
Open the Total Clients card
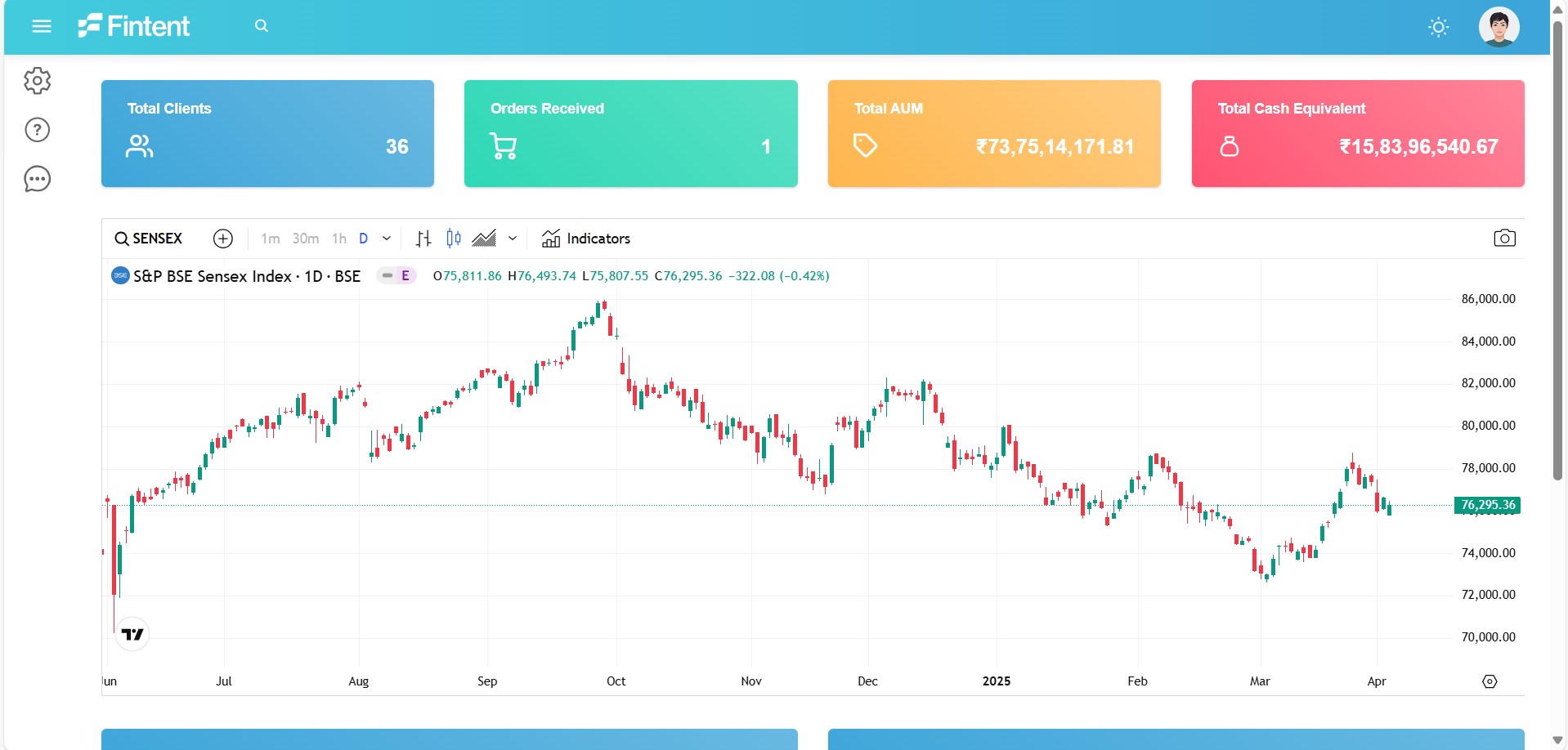point(267,133)
